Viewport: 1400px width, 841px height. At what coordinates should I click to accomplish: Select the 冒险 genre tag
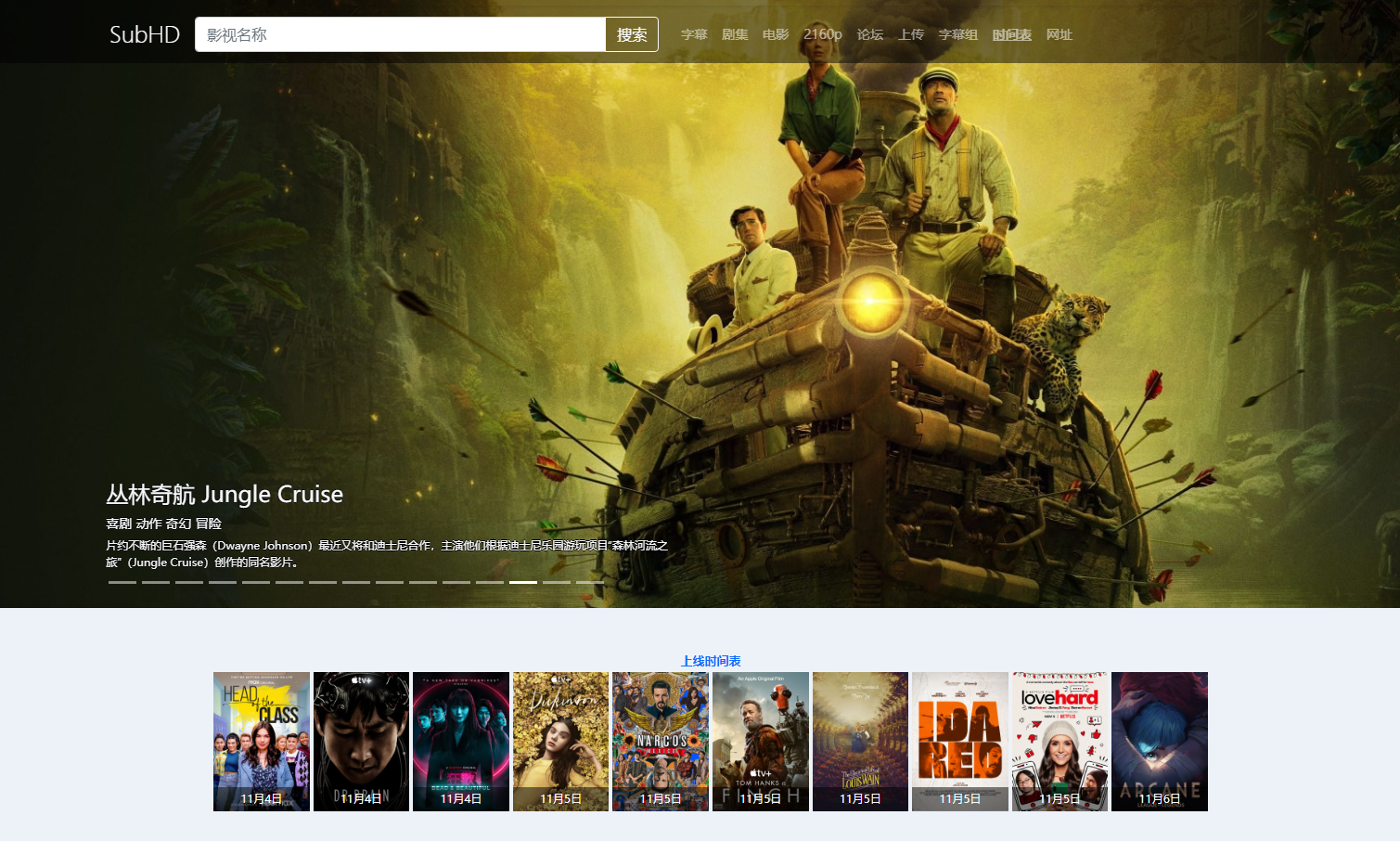pyautogui.click(x=209, y=524)
